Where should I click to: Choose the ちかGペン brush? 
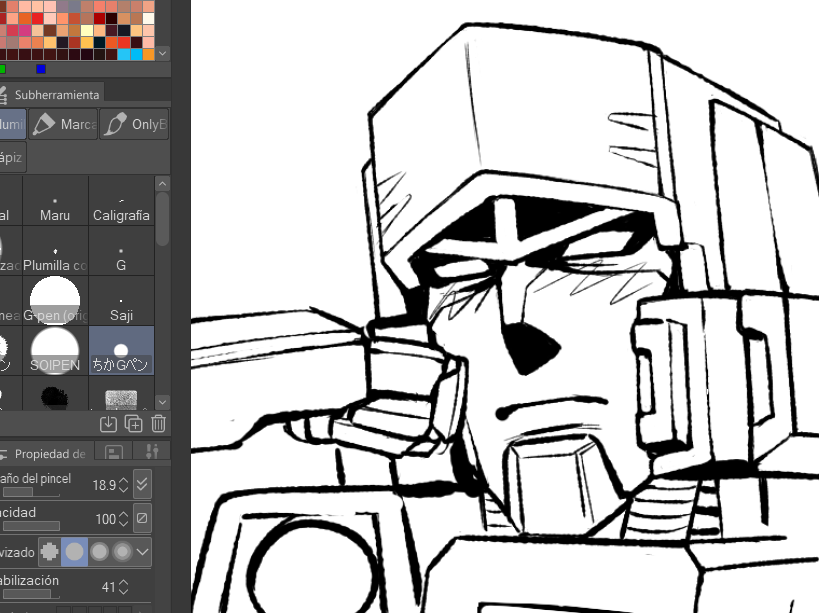pyautogui.click(x=121, y=351)
